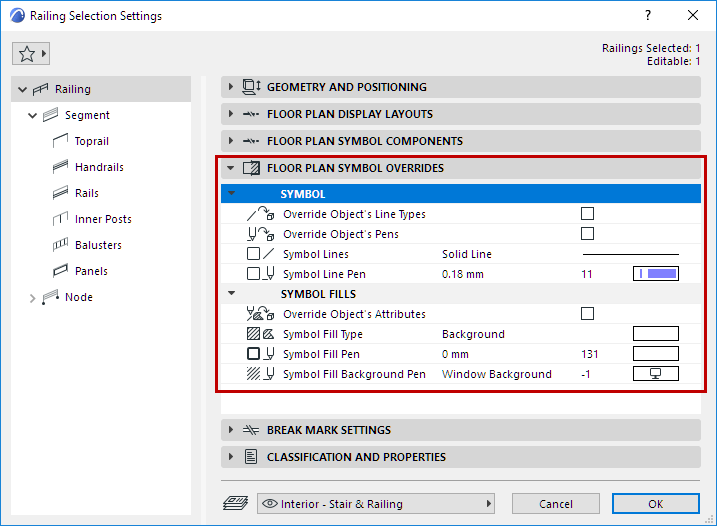This screenshot has width=717, height=526.
Task: Enable Override Object's Line Types checkbox
Action: click(x=587, y=214)
